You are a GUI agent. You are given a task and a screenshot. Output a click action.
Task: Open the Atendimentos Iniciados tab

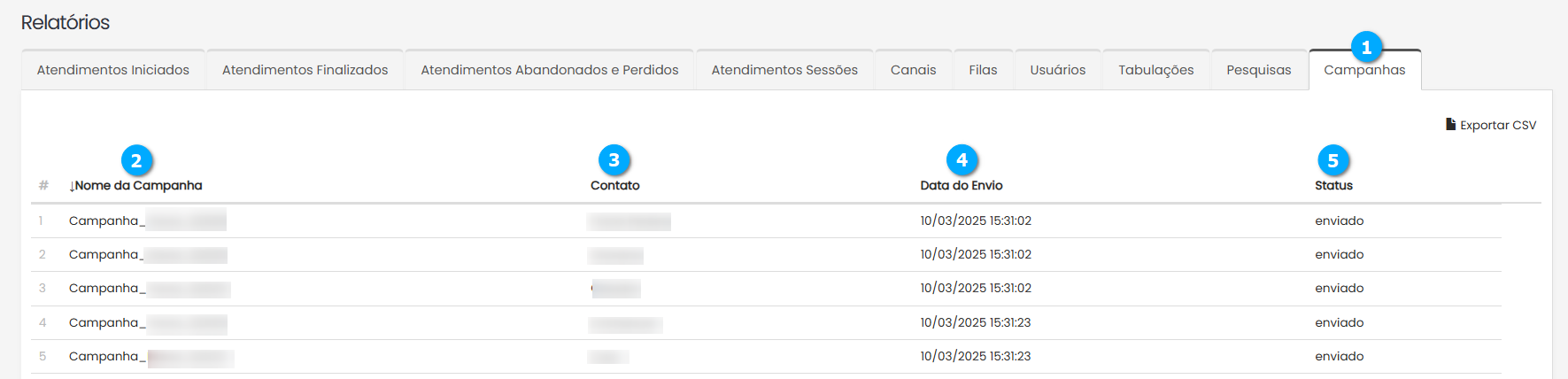click(x=113, y=70)
